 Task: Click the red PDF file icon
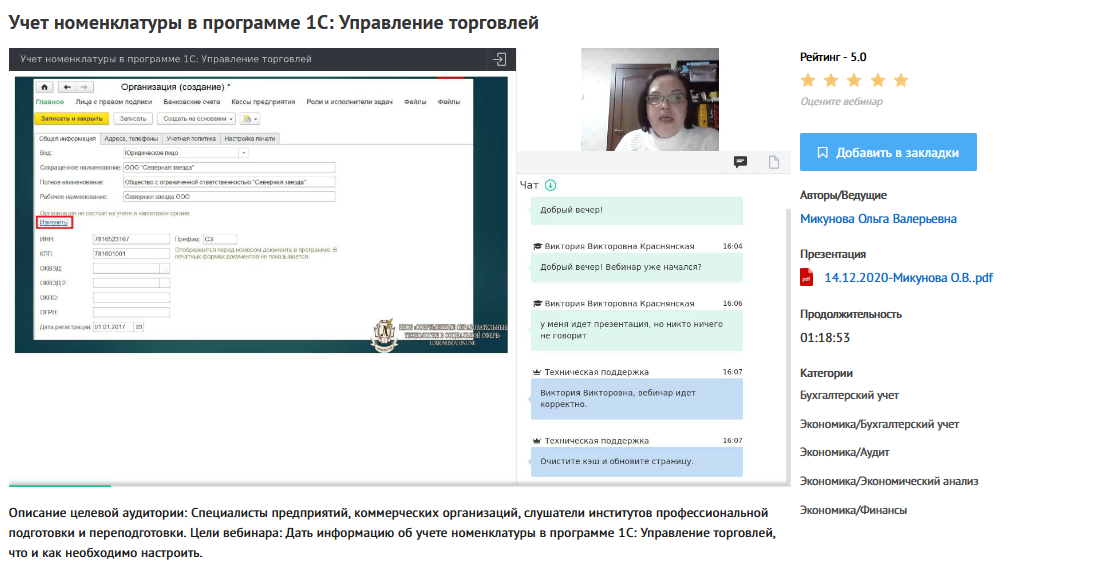807,278
